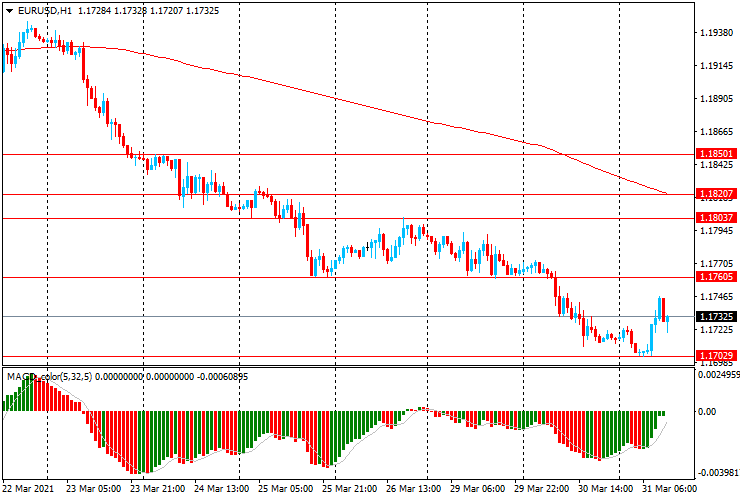Click the 1.18425 price scale value
The height and width of the screenshot is (500, 740).
click(716, 165)
